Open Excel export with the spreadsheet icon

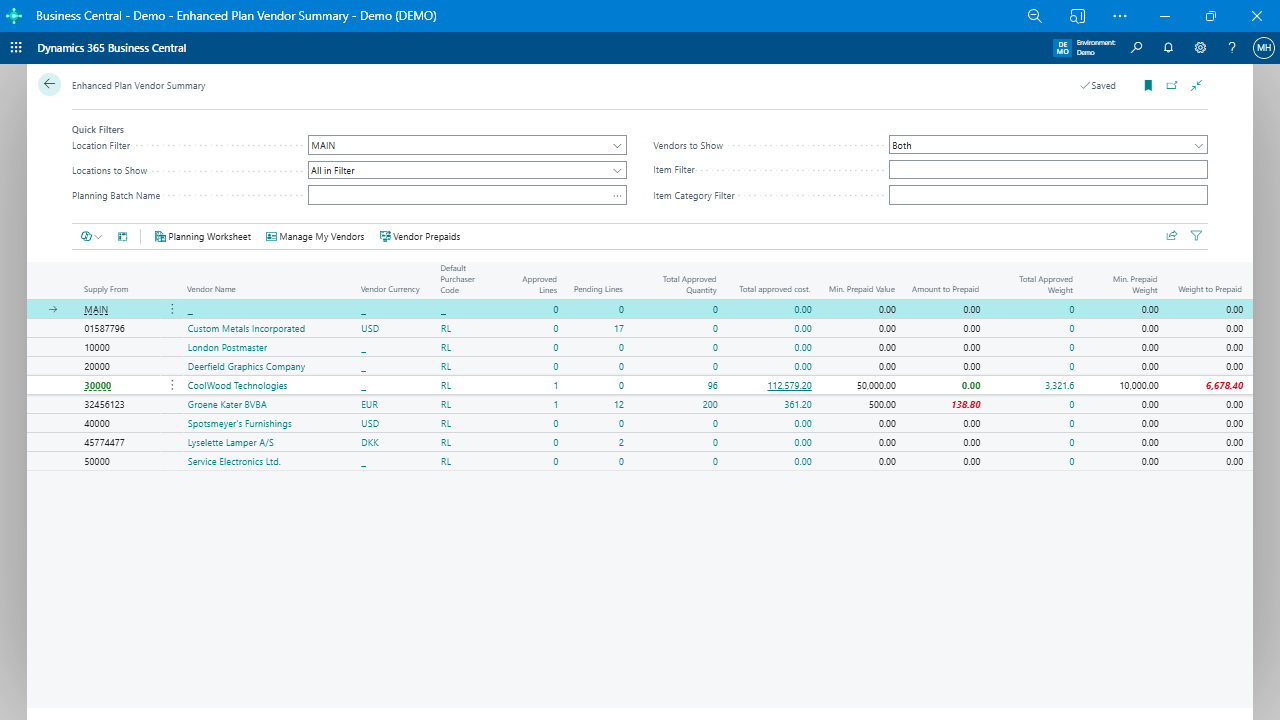pyautogui.click(x=122, y=236)
